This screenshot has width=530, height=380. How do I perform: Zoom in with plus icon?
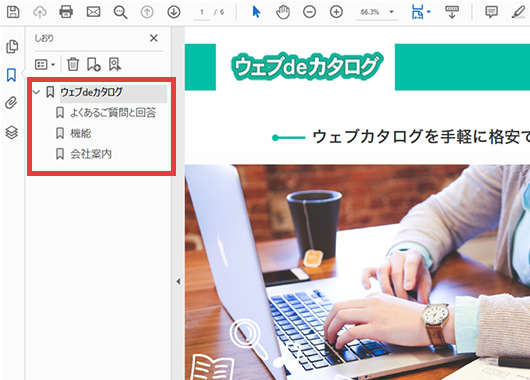click(336, 12)
